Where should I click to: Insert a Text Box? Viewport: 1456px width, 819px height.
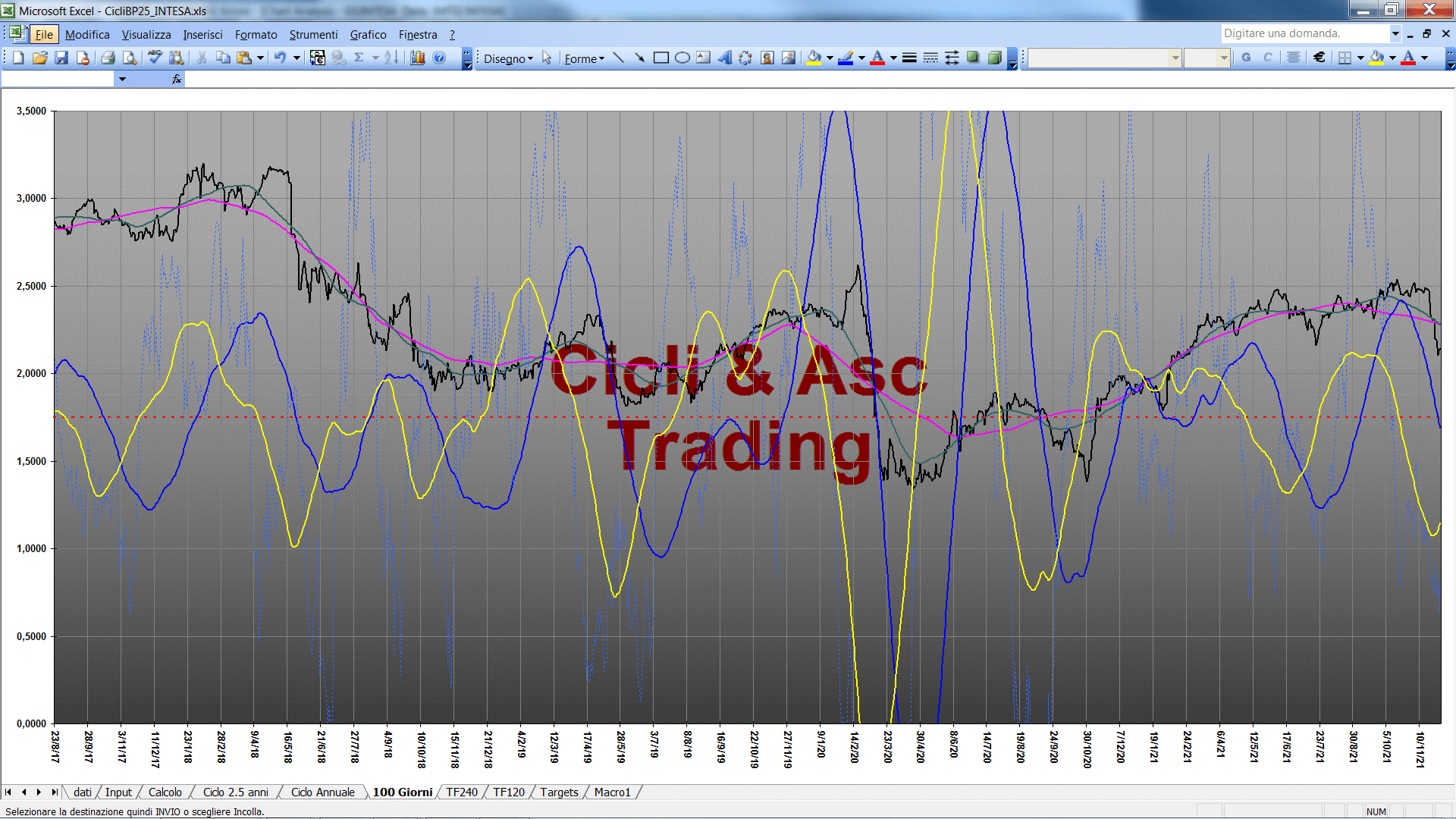[x=703, y=58]
